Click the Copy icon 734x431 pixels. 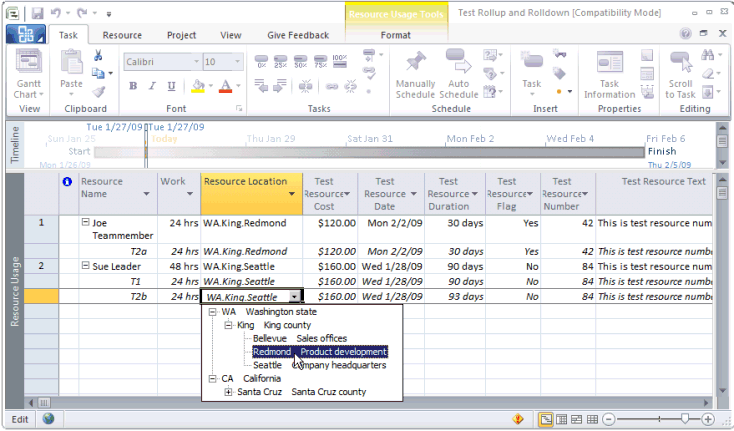98,73
